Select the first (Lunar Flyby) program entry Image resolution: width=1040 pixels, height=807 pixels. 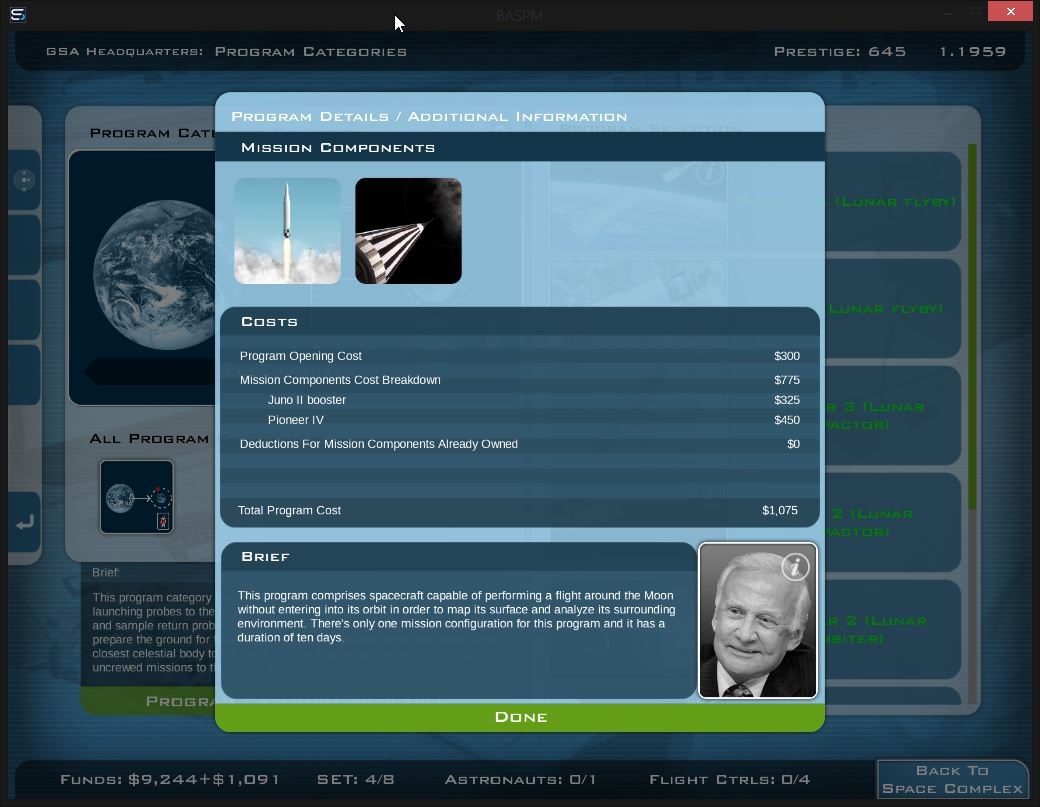click(x=893, y=202)
